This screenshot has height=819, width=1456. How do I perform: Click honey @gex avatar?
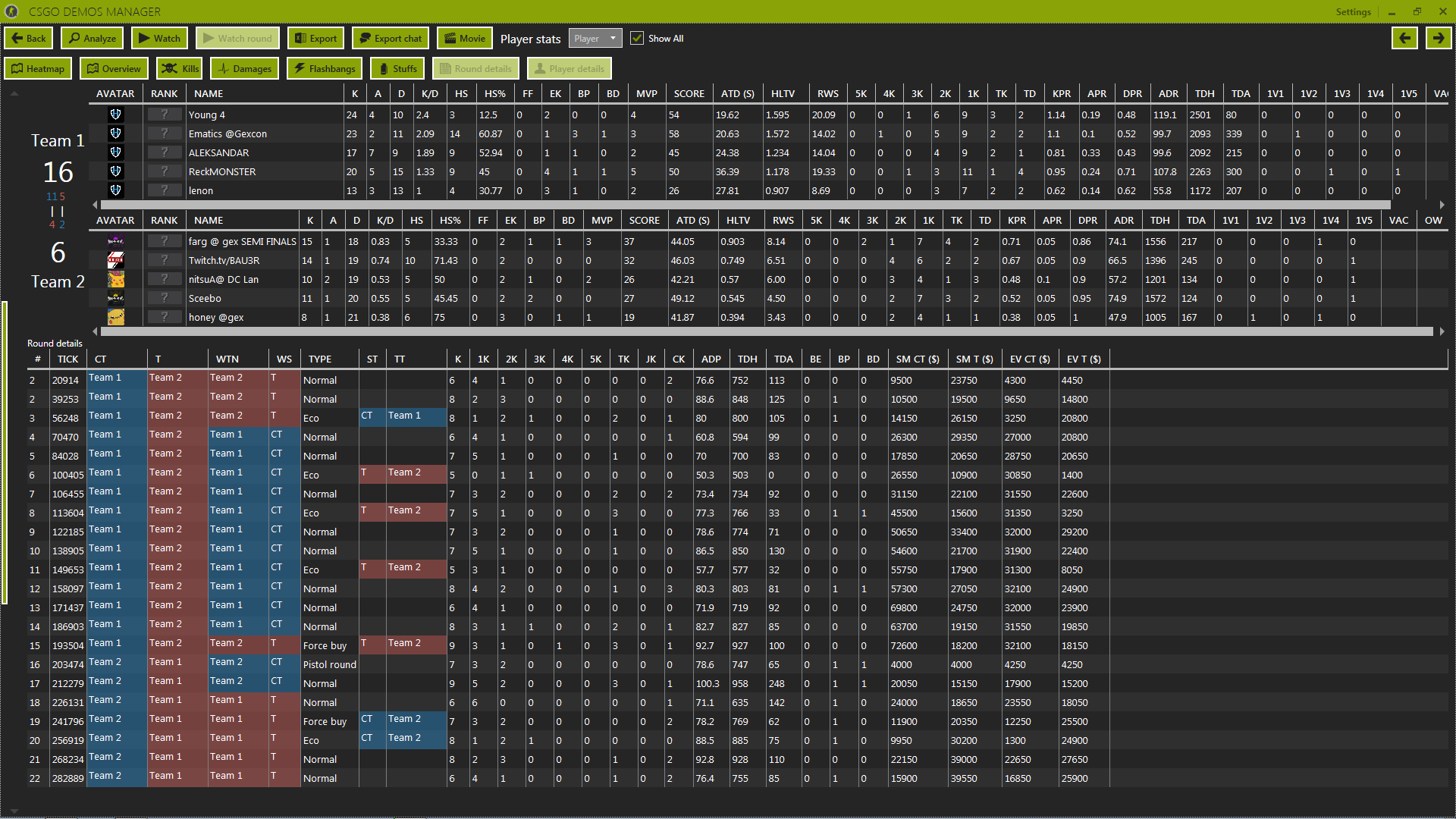(115, 317)
